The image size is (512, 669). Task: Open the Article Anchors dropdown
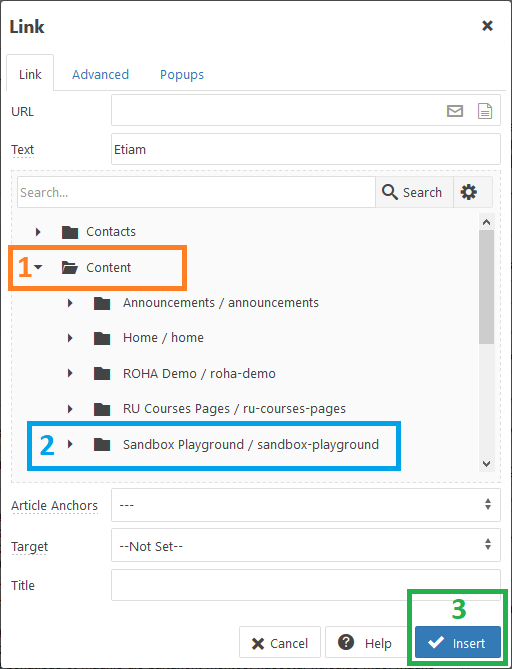coord(305,505)
